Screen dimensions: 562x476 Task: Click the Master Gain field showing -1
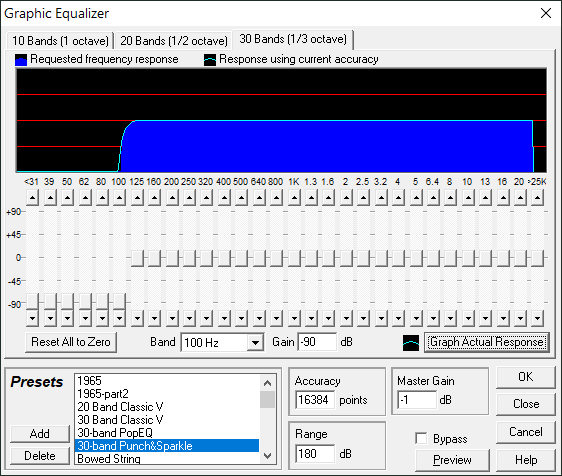417,400
